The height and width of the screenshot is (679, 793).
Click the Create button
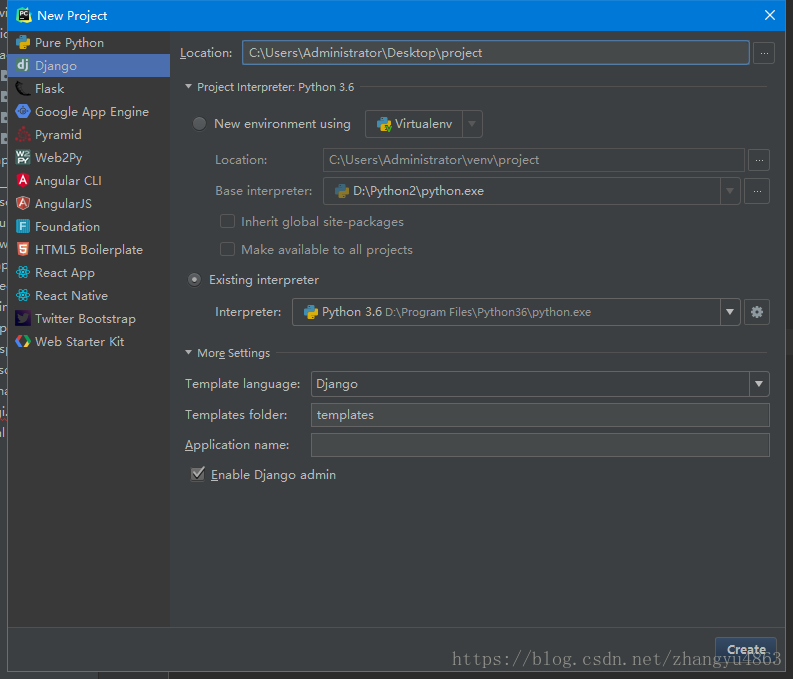pos(746,649)
